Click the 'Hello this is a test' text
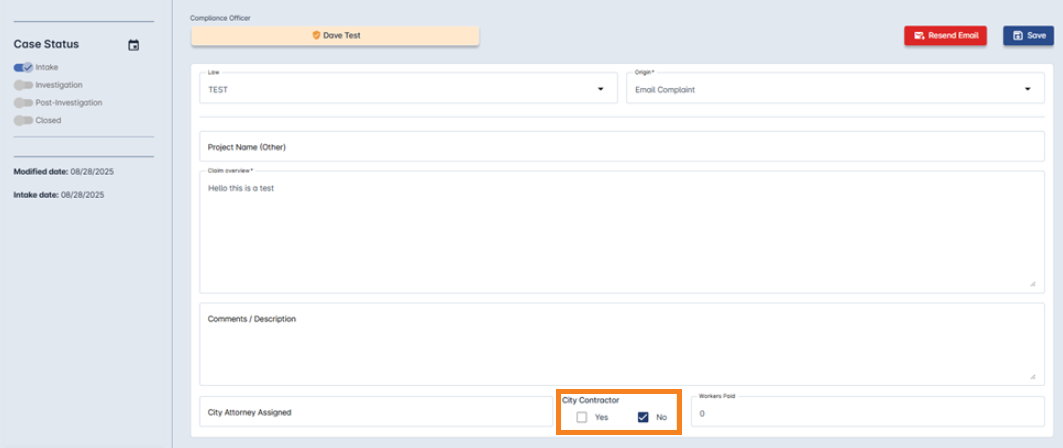This screenshot has width=1063, height=448. click(241, 188)
